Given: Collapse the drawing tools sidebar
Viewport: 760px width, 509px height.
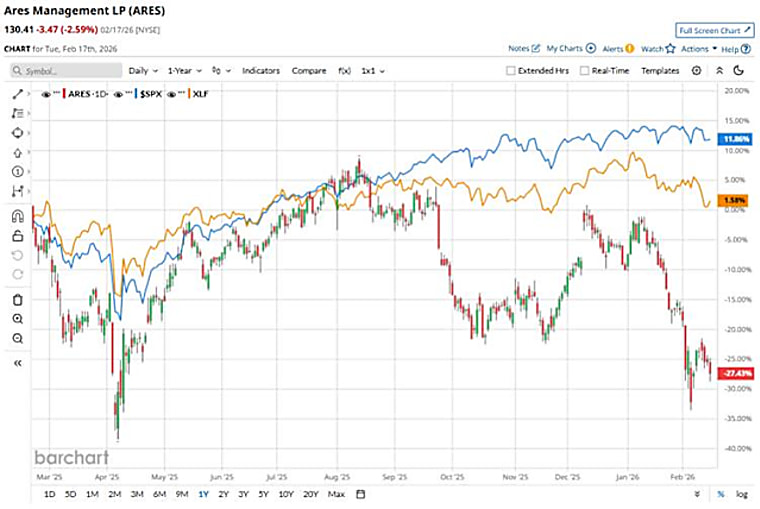Looking at the screenshot, I should (17, 363).
